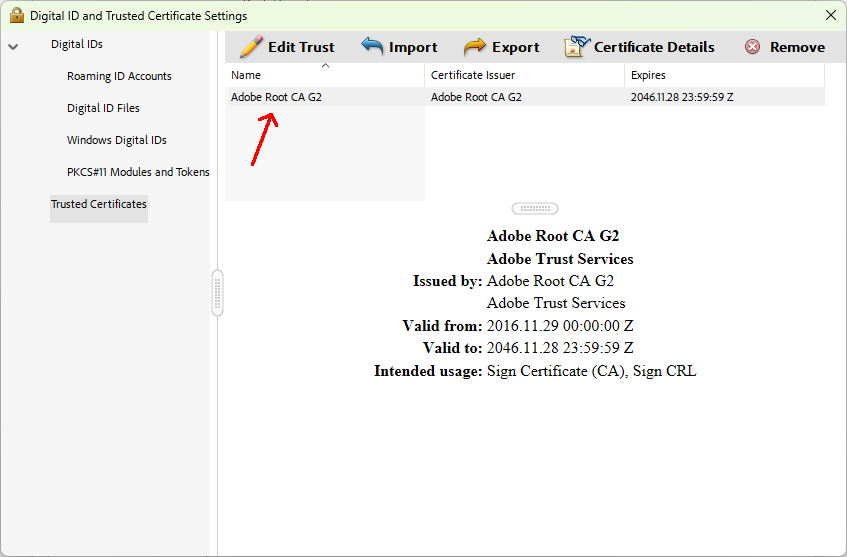
Task: Click the blue Import arrow icon
Action: (372, 47)
